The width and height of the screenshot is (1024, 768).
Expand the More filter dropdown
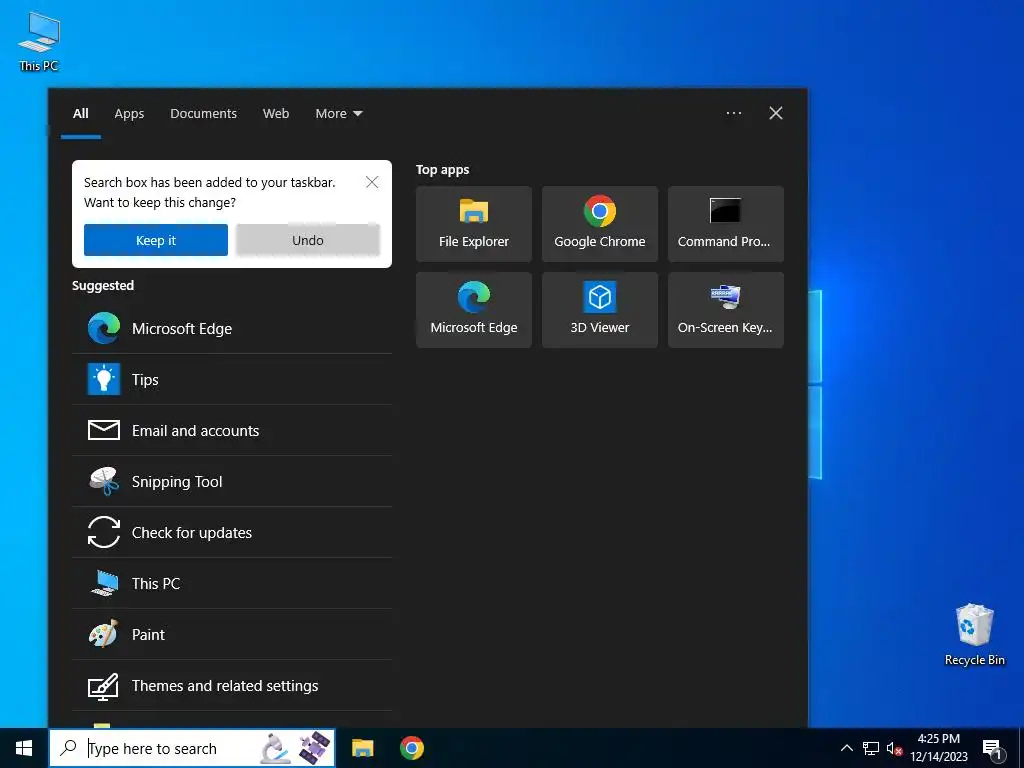[x=338, y=114]
